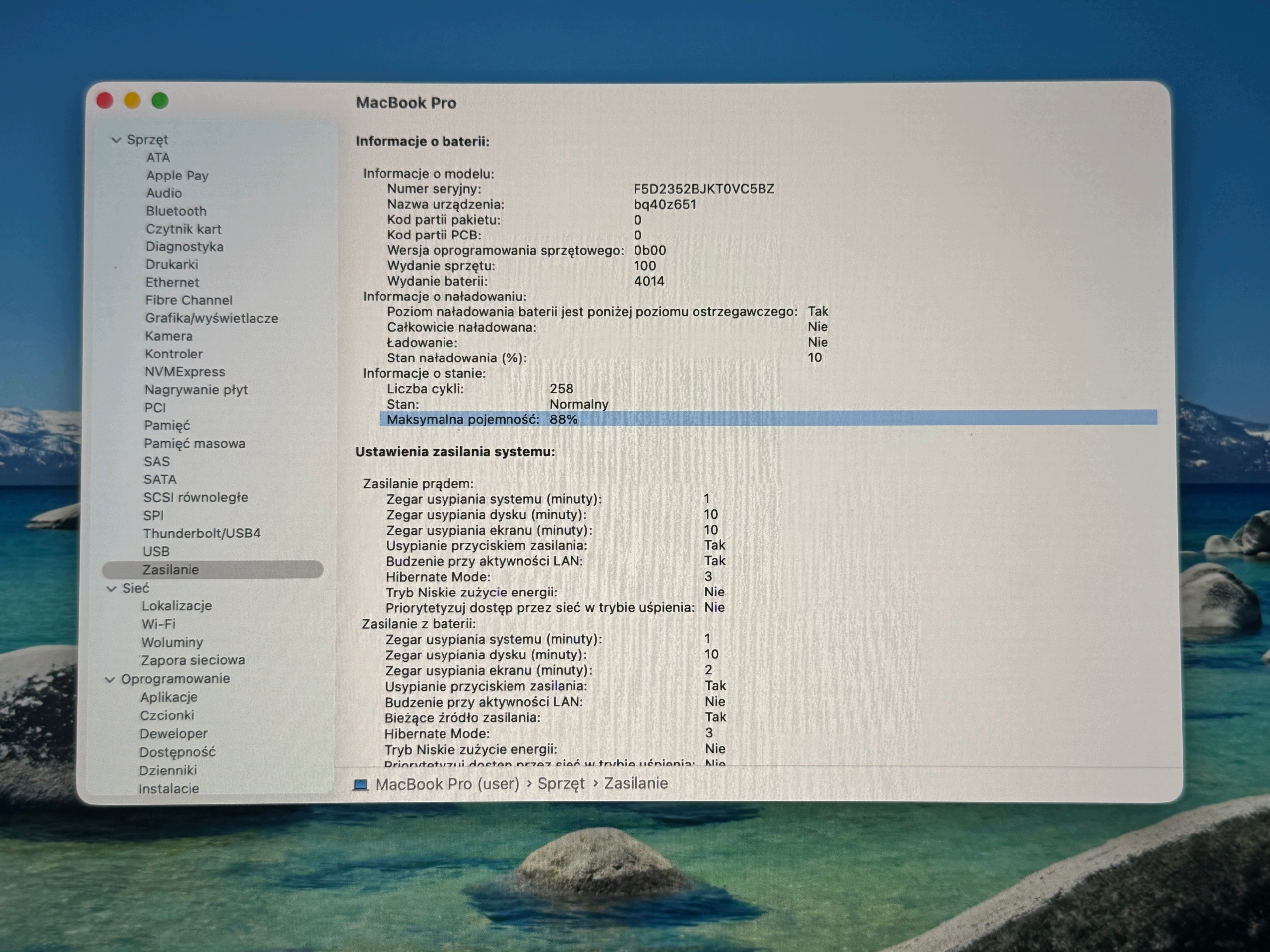This screenshot has width=1270, height=952.
Task: Open the Deweloper section
Action: click(174, 733)
